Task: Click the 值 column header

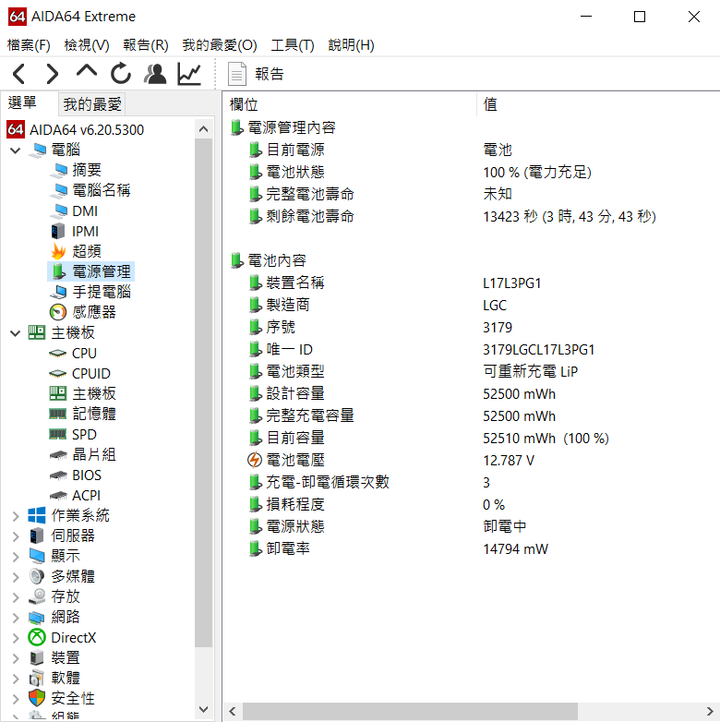Action: point(598,105)
